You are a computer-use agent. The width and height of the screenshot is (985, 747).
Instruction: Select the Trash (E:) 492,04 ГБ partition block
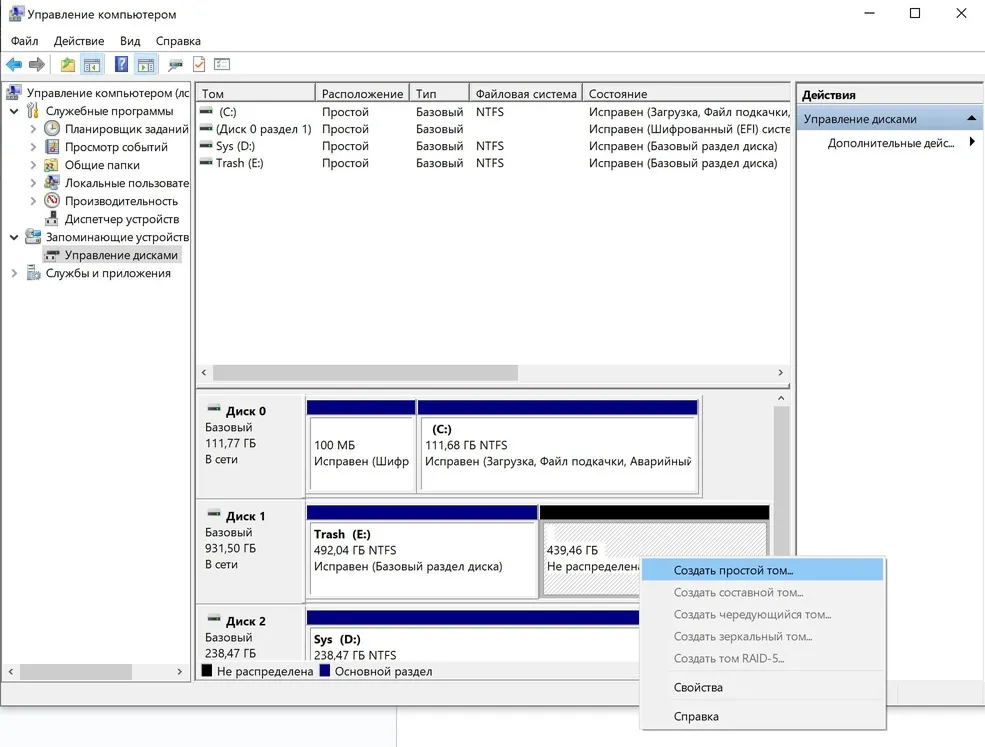[422, 551]
